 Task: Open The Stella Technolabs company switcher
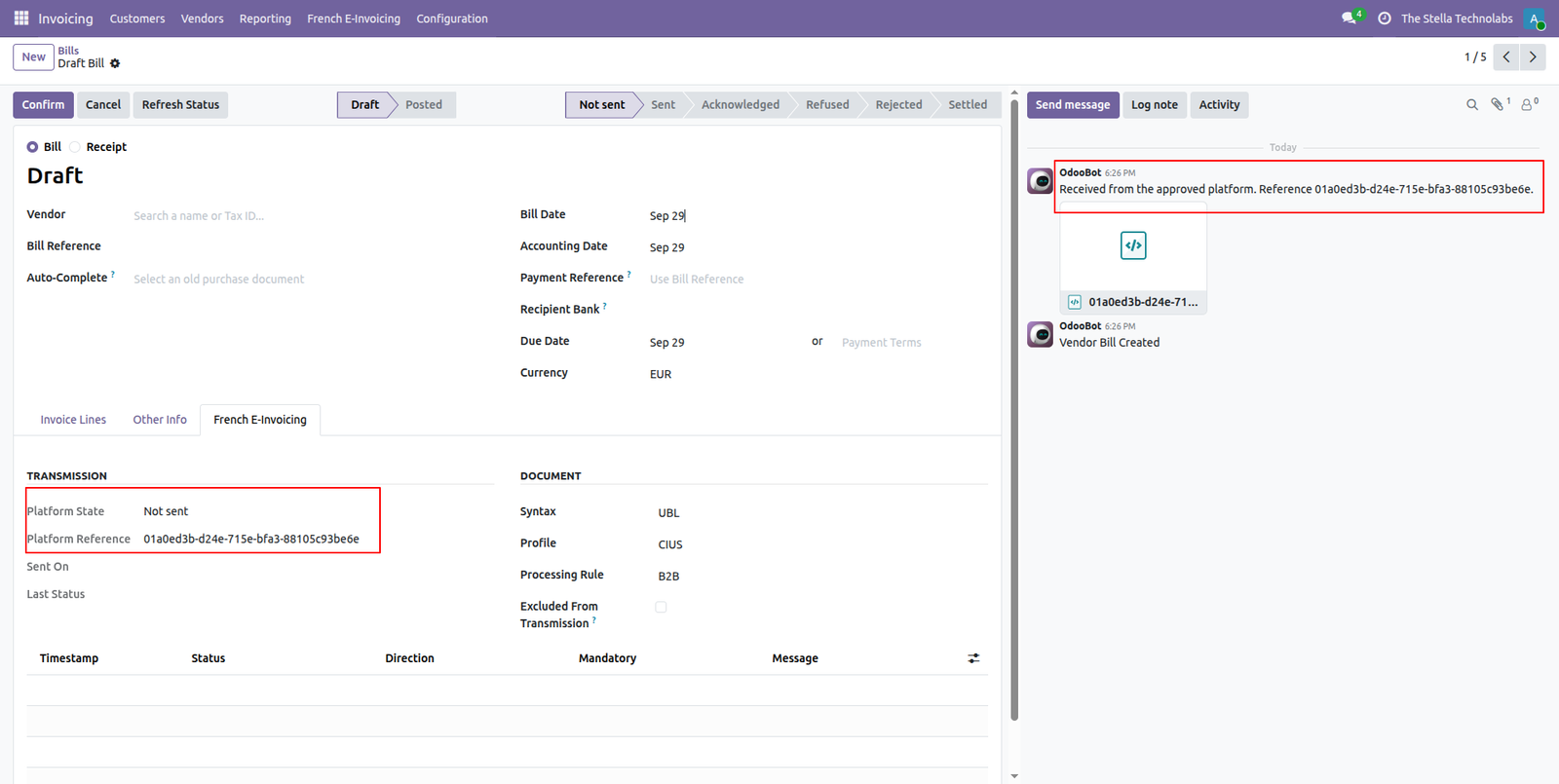click(x=1457, y=19)
